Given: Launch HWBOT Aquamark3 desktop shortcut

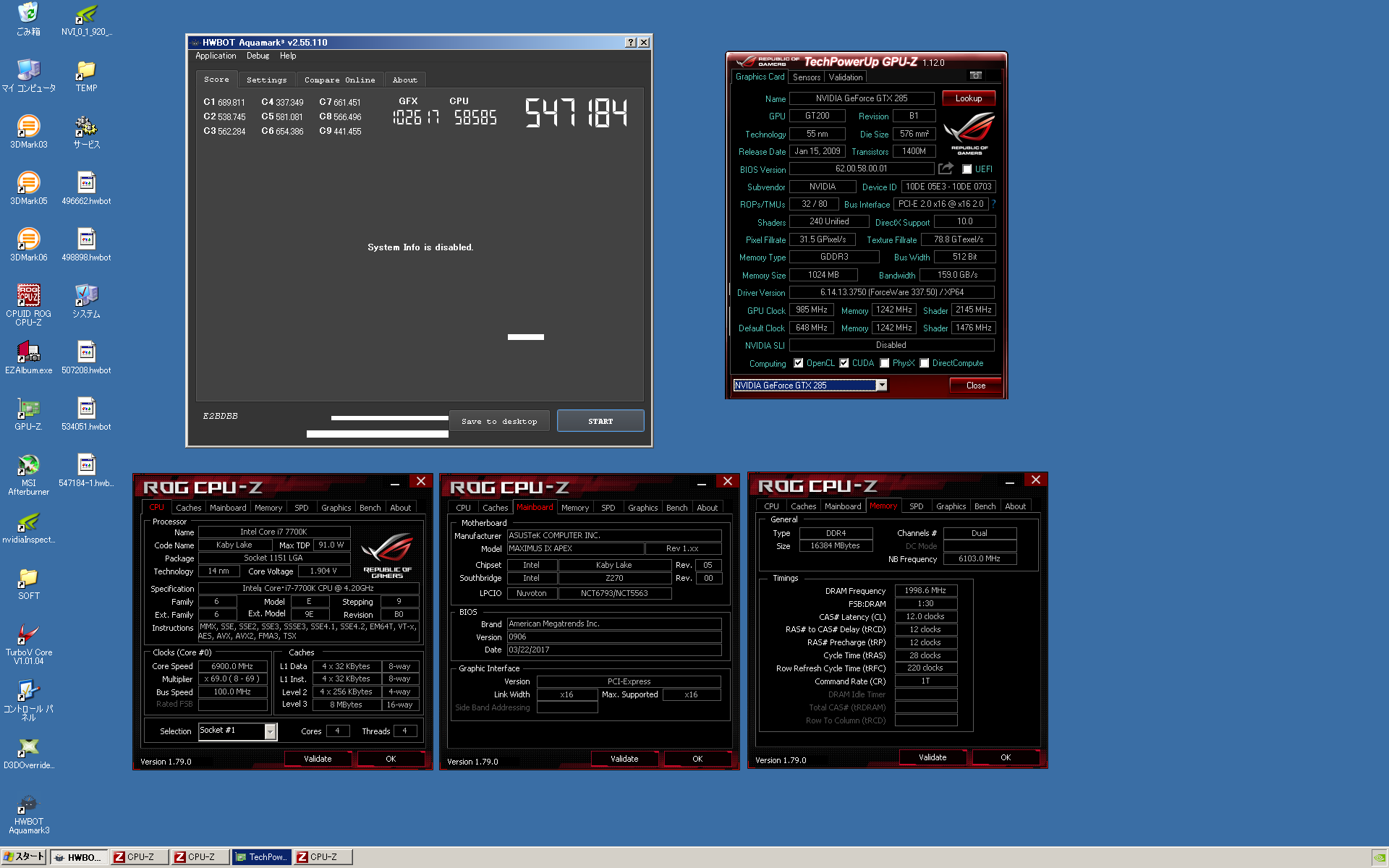Looking at the screenshot, I should coord(28,814).
